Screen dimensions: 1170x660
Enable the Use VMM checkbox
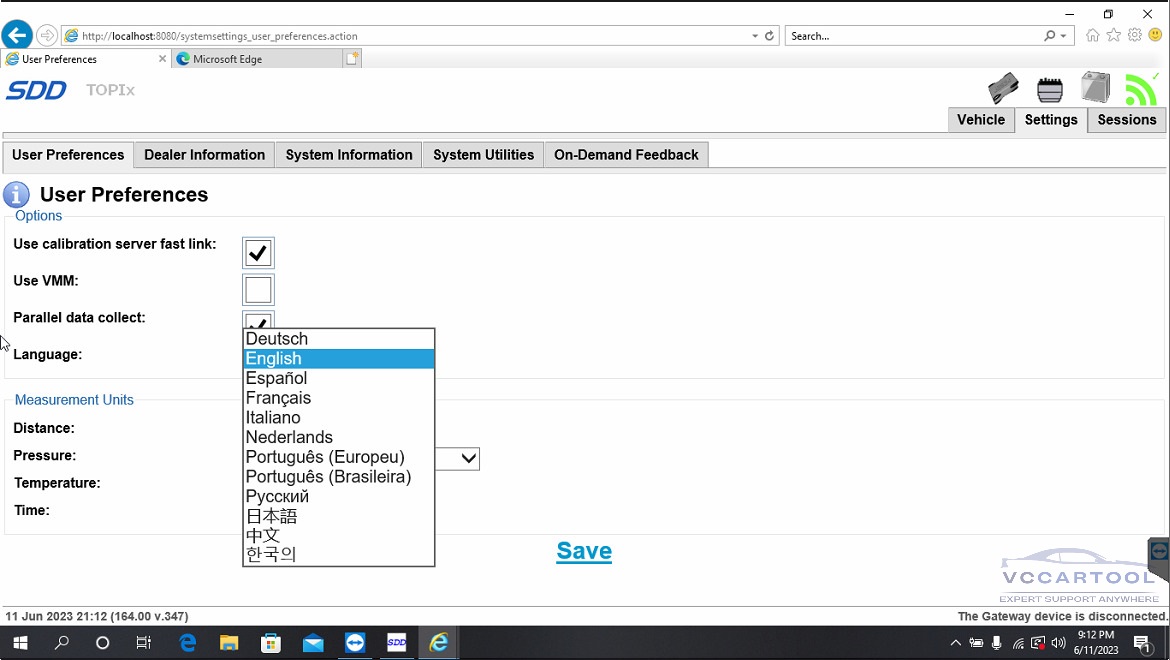point(258,290)
